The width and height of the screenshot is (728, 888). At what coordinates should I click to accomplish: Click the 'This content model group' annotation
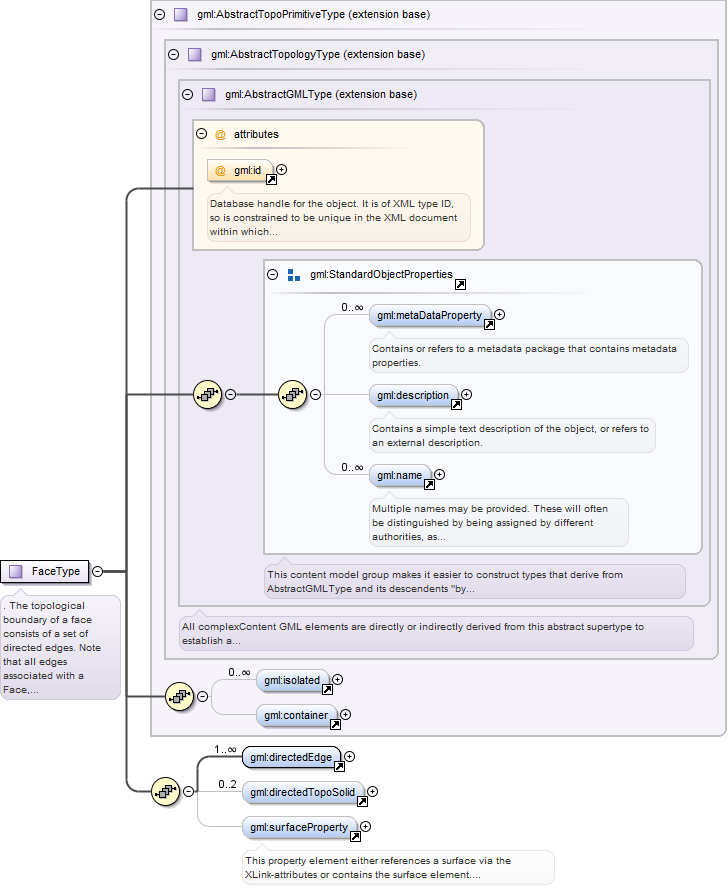click(475, 582)
